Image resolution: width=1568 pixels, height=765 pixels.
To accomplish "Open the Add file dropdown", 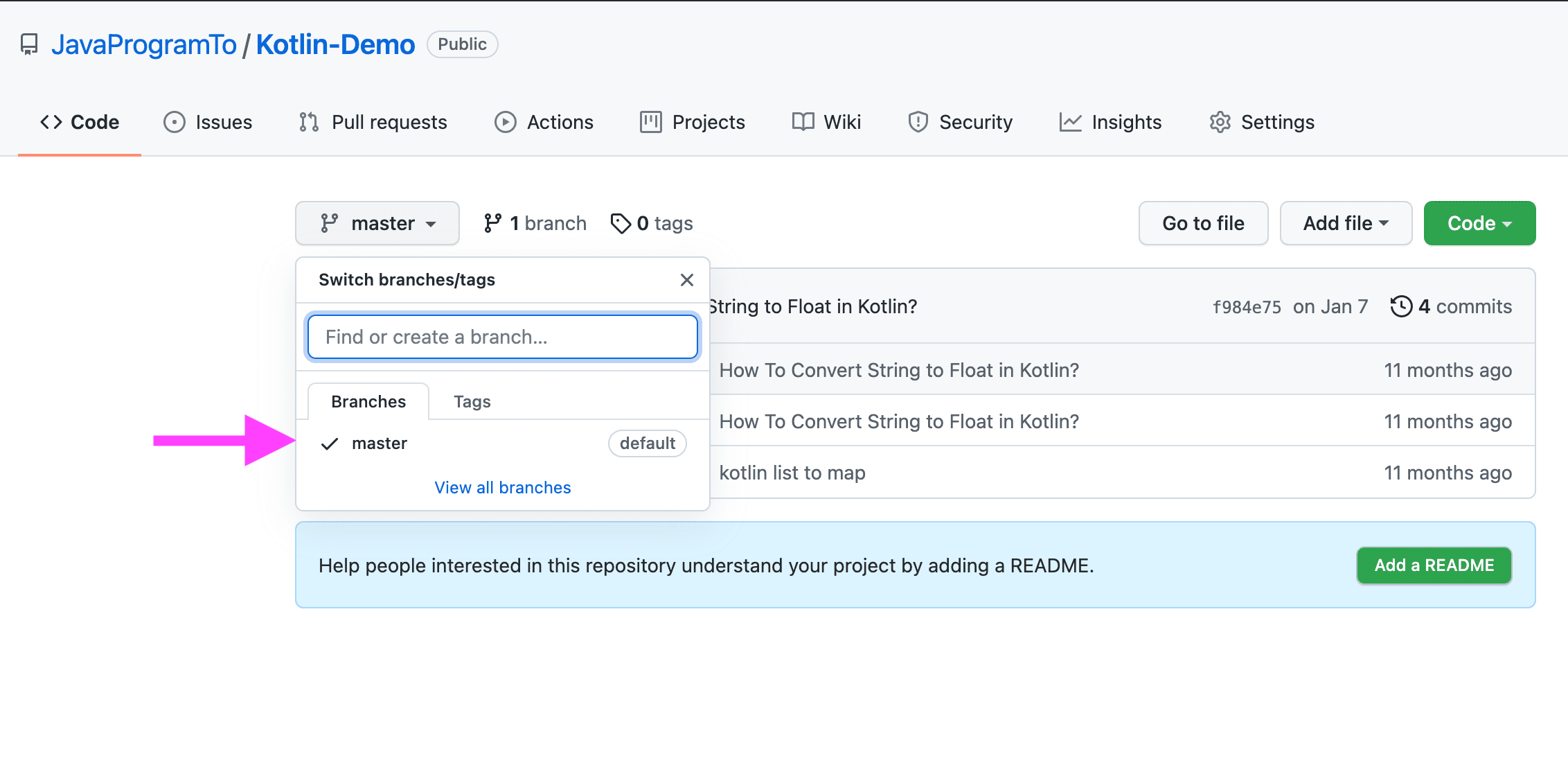I will (x=1345, y=223).
